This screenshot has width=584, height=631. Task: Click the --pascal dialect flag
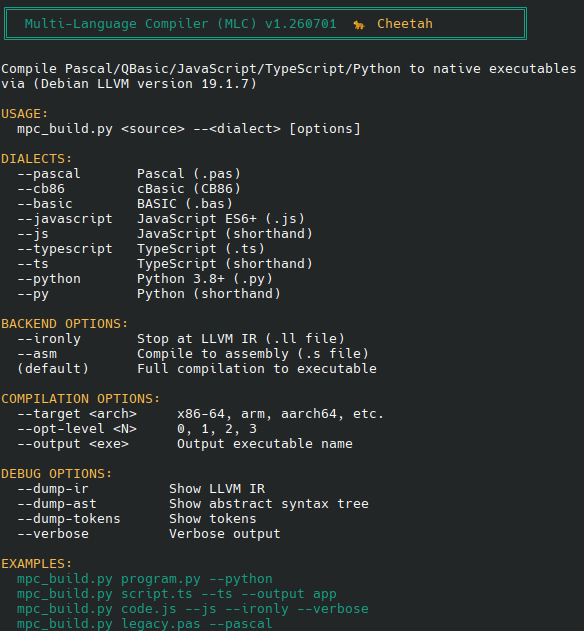click(x=49, y=174)
